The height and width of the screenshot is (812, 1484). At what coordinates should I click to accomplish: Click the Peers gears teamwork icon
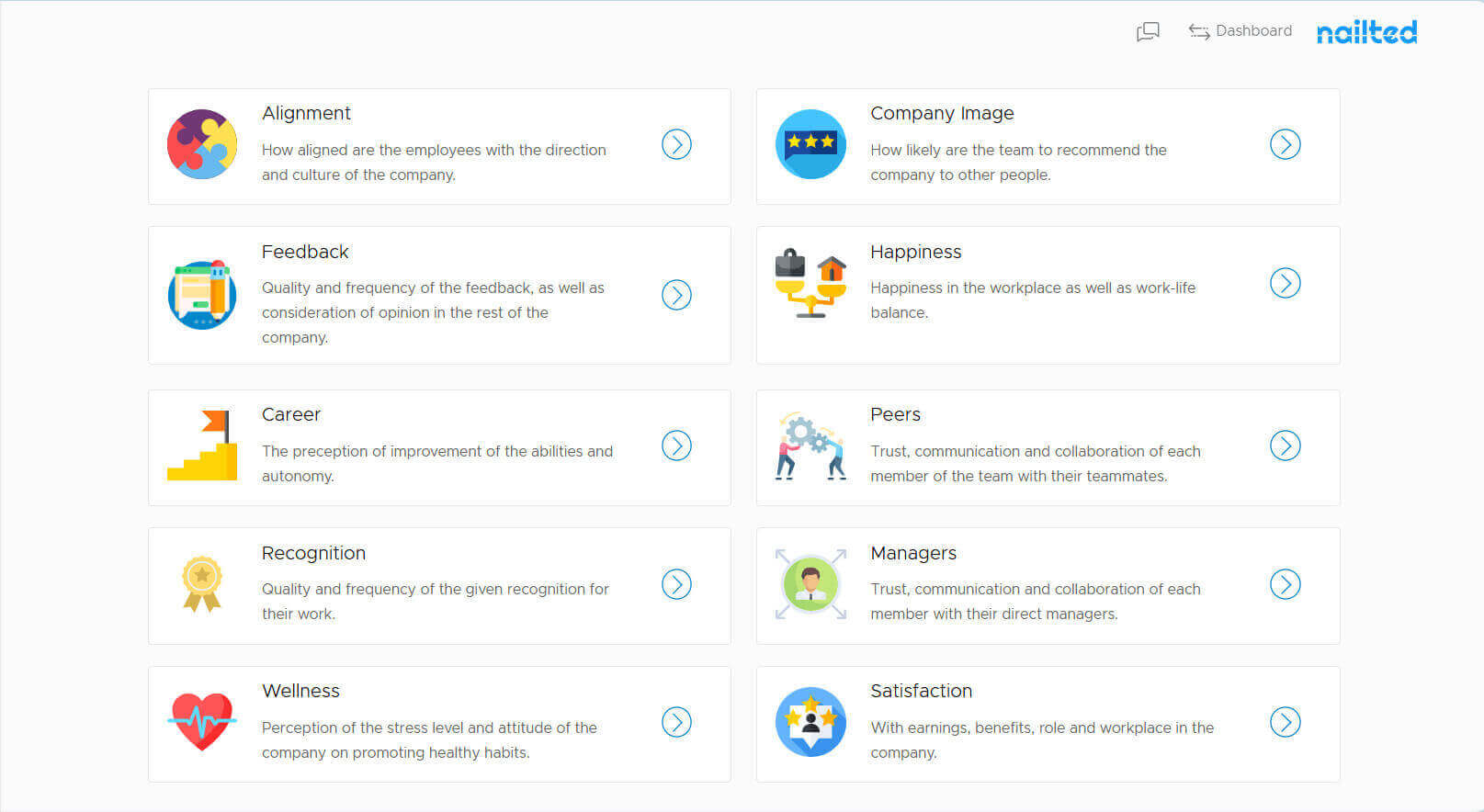pyautogui.click(x=810, y=445)
